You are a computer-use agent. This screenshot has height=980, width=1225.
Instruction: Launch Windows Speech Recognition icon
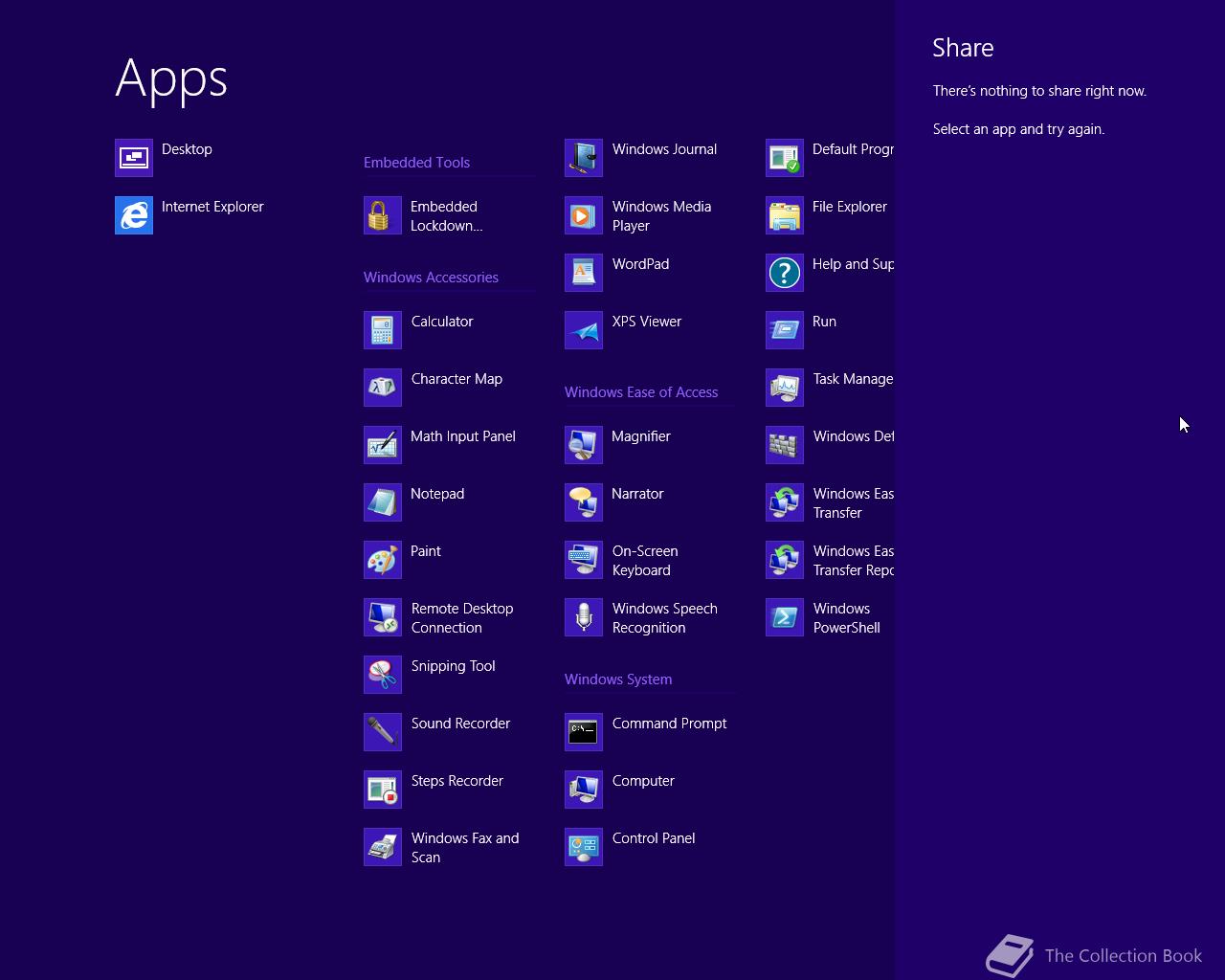tap(584, 617)
